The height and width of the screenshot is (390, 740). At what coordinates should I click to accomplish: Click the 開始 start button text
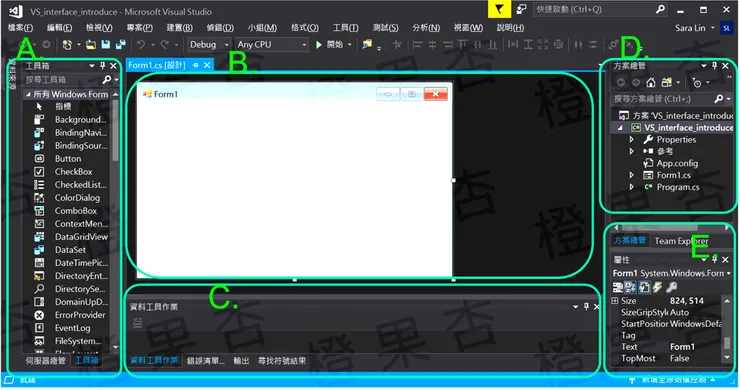click(335, 44)
